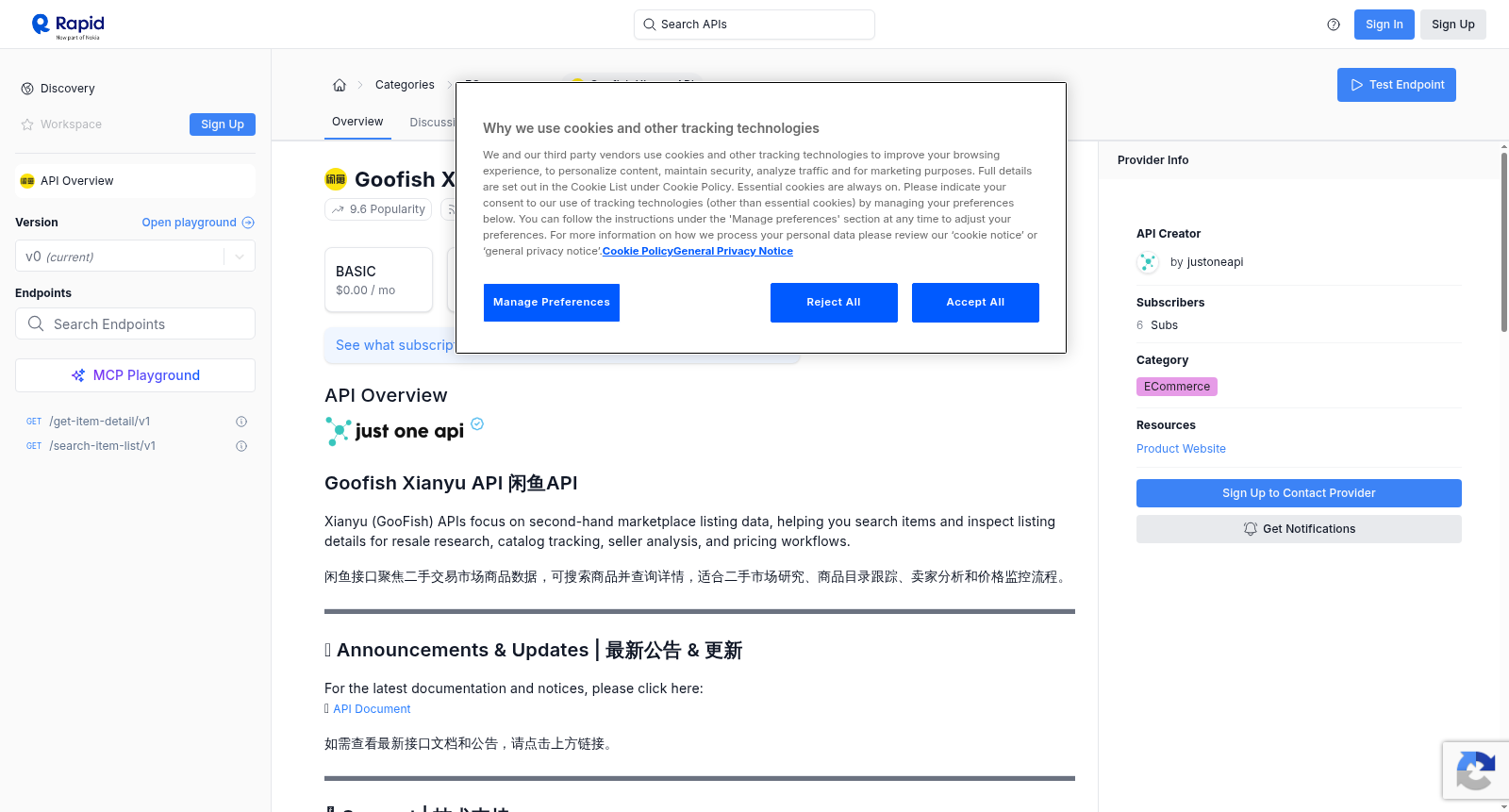Viewport: 1509px width, 812px height.
Task: Click the Goofish icon beside API Overview
Action: (x=27, y=181)
